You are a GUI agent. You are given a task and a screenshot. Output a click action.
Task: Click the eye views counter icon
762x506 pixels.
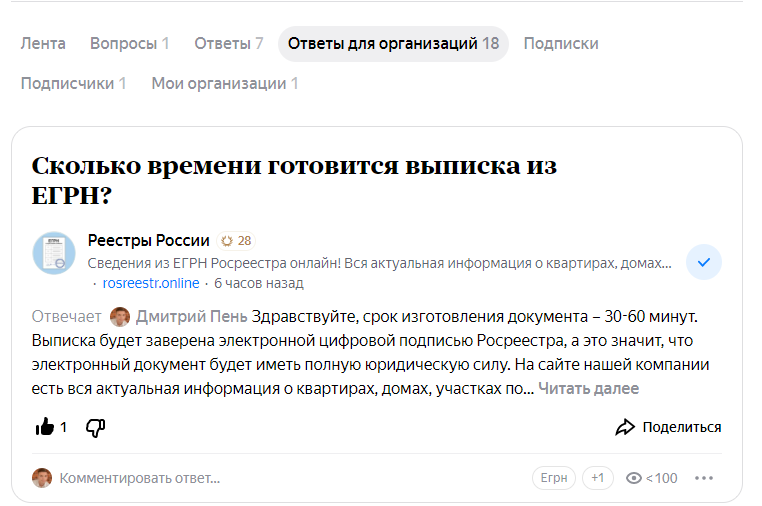(x=633, y=478)
